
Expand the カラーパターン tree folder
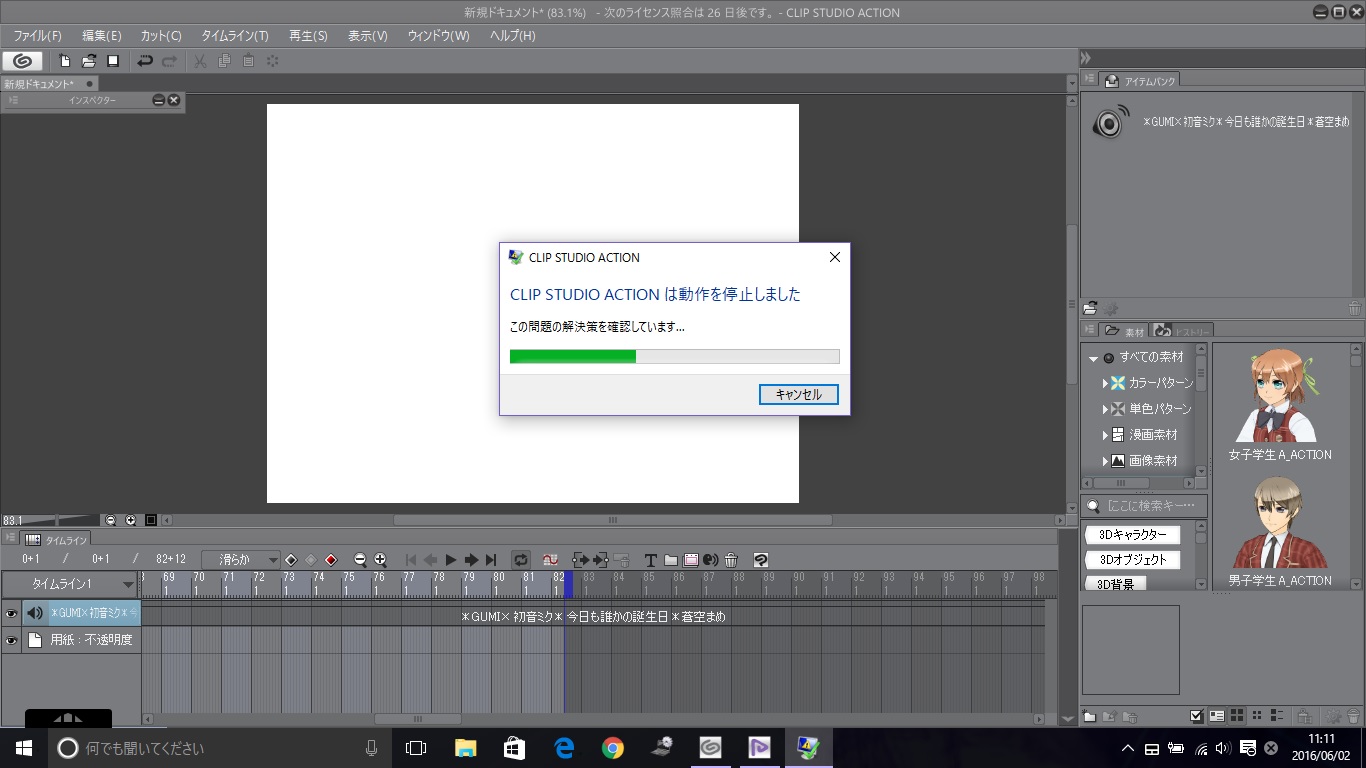tap(1105, 383)
